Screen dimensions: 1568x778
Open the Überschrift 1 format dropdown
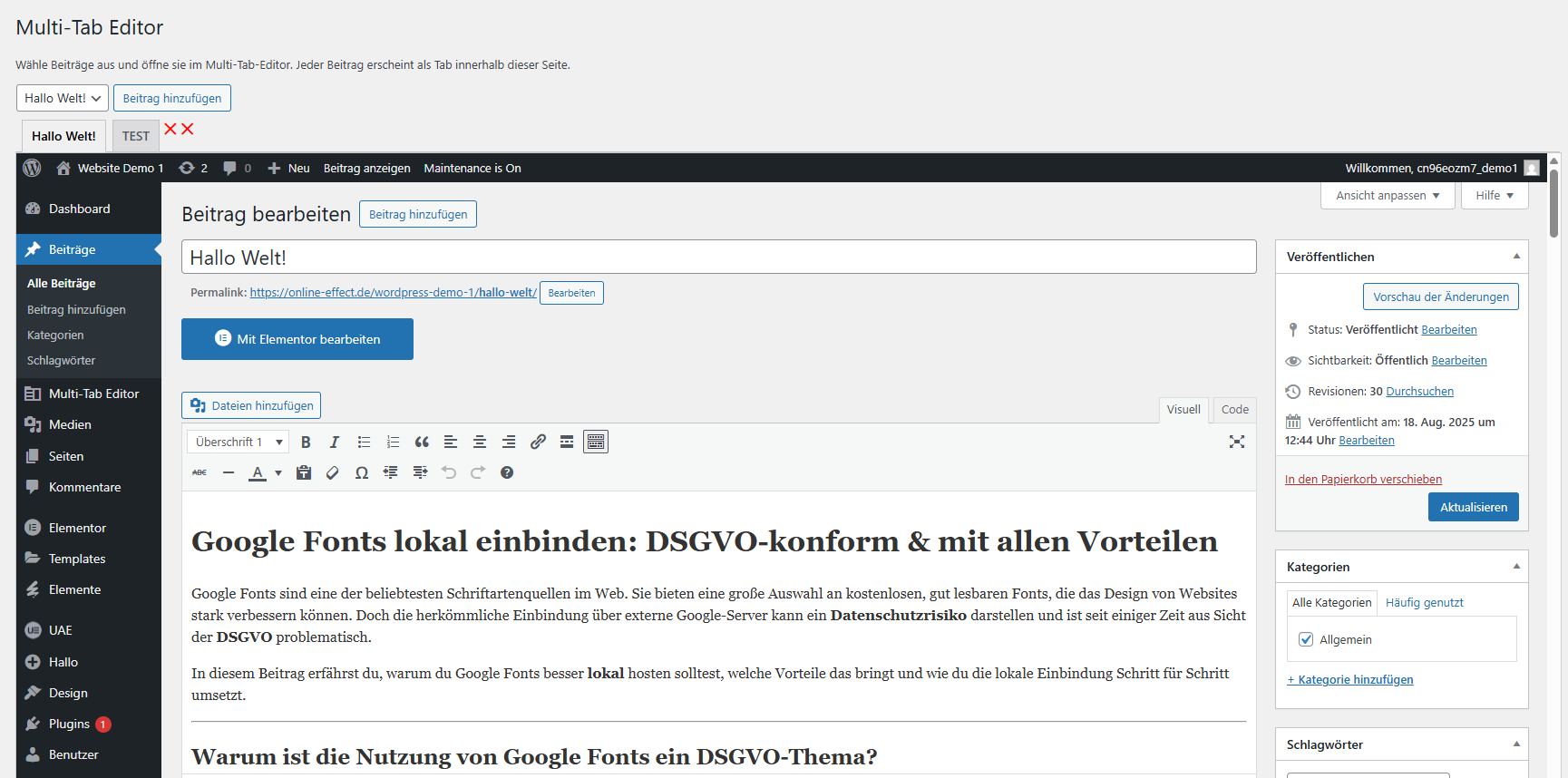[239, 442]
